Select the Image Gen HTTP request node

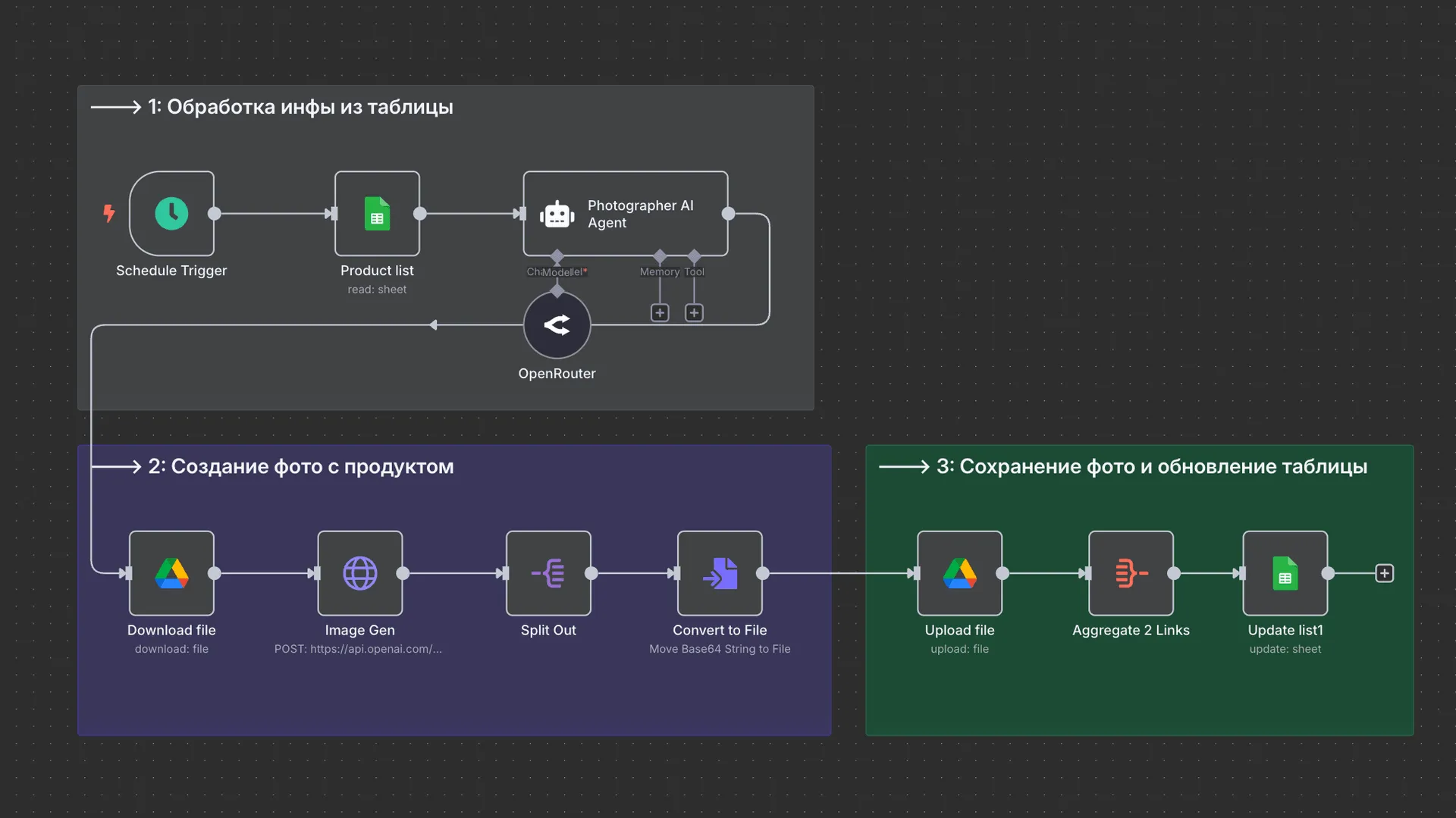pos(359,573)
